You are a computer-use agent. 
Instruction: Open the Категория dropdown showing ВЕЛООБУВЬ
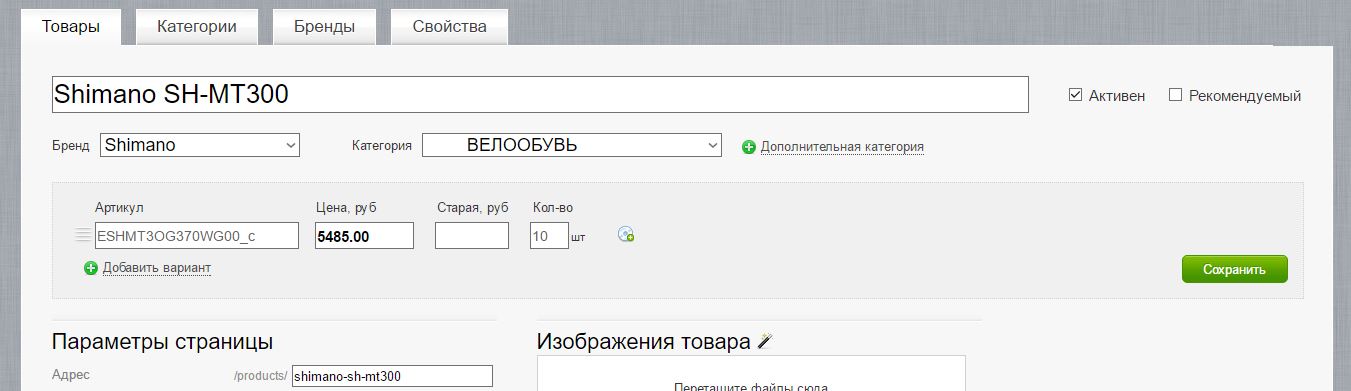point(571,145)
